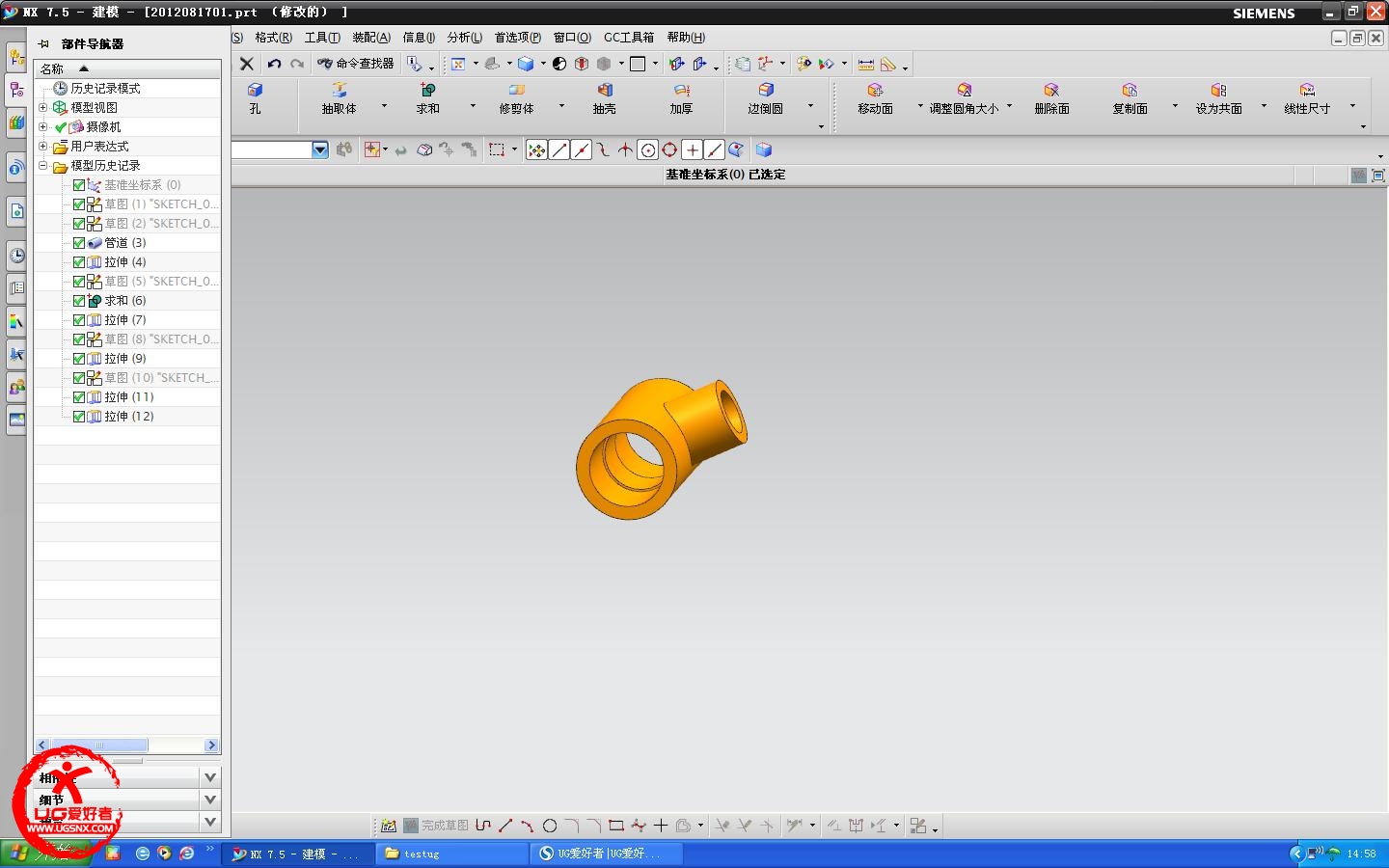Click the 抽壳 shell tool
This screenshot has height=868, width=1389.
click(604, 98)
